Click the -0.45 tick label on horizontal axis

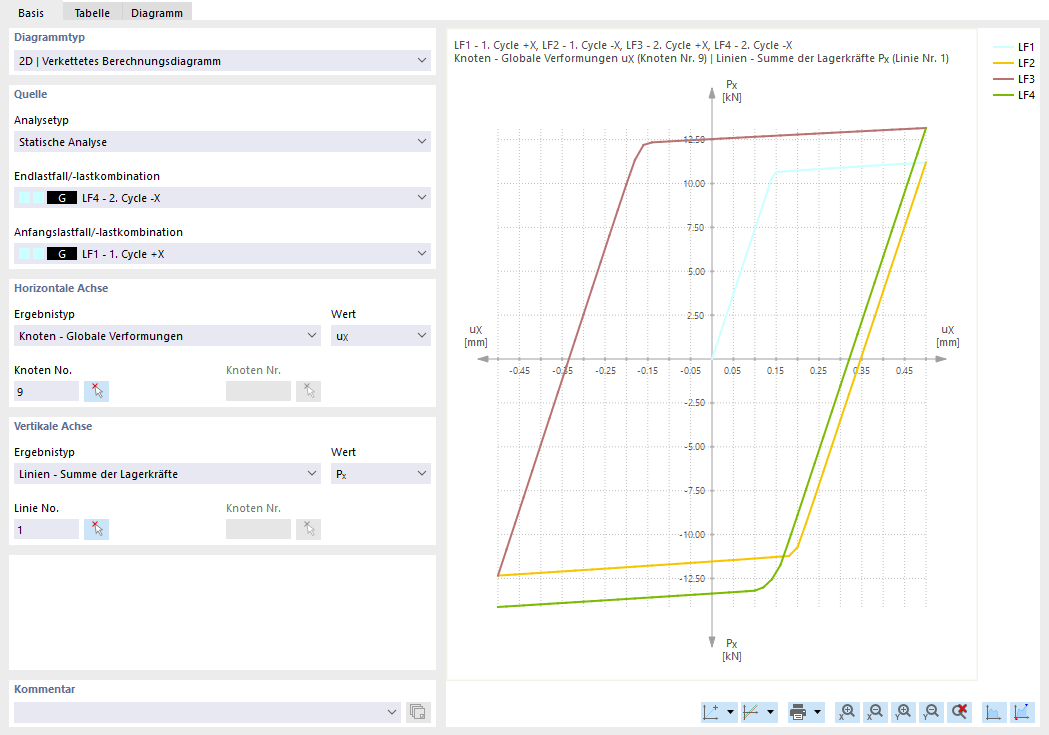click(x=519, y=370)
